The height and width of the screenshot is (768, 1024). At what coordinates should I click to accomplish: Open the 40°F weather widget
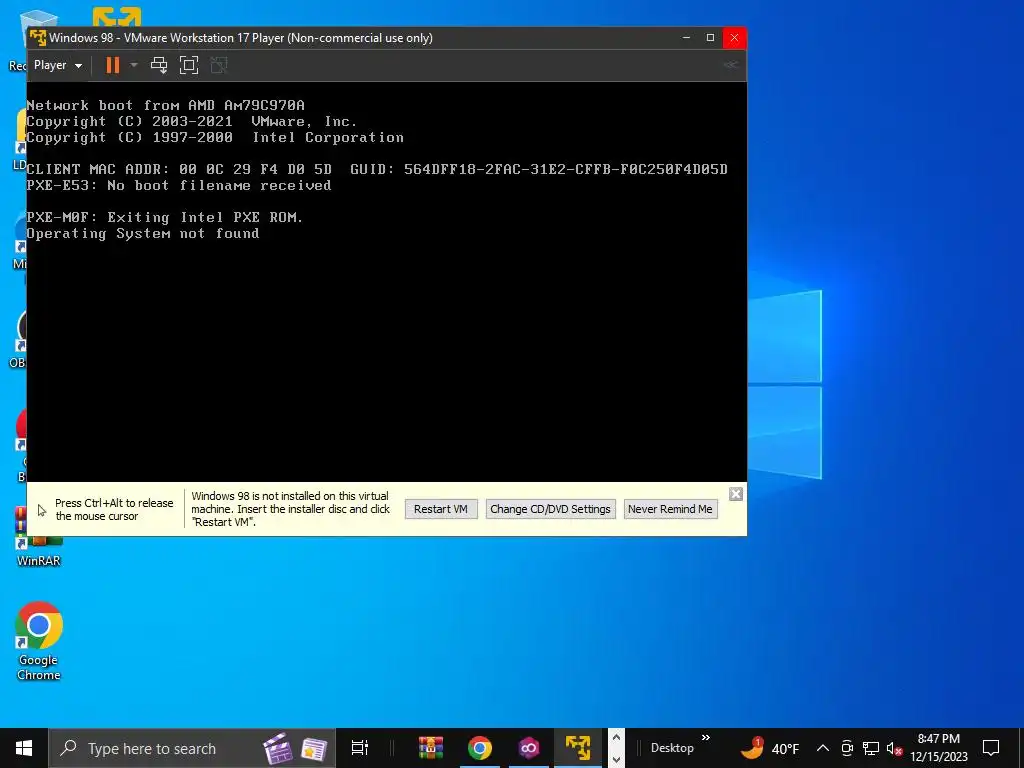770,748
